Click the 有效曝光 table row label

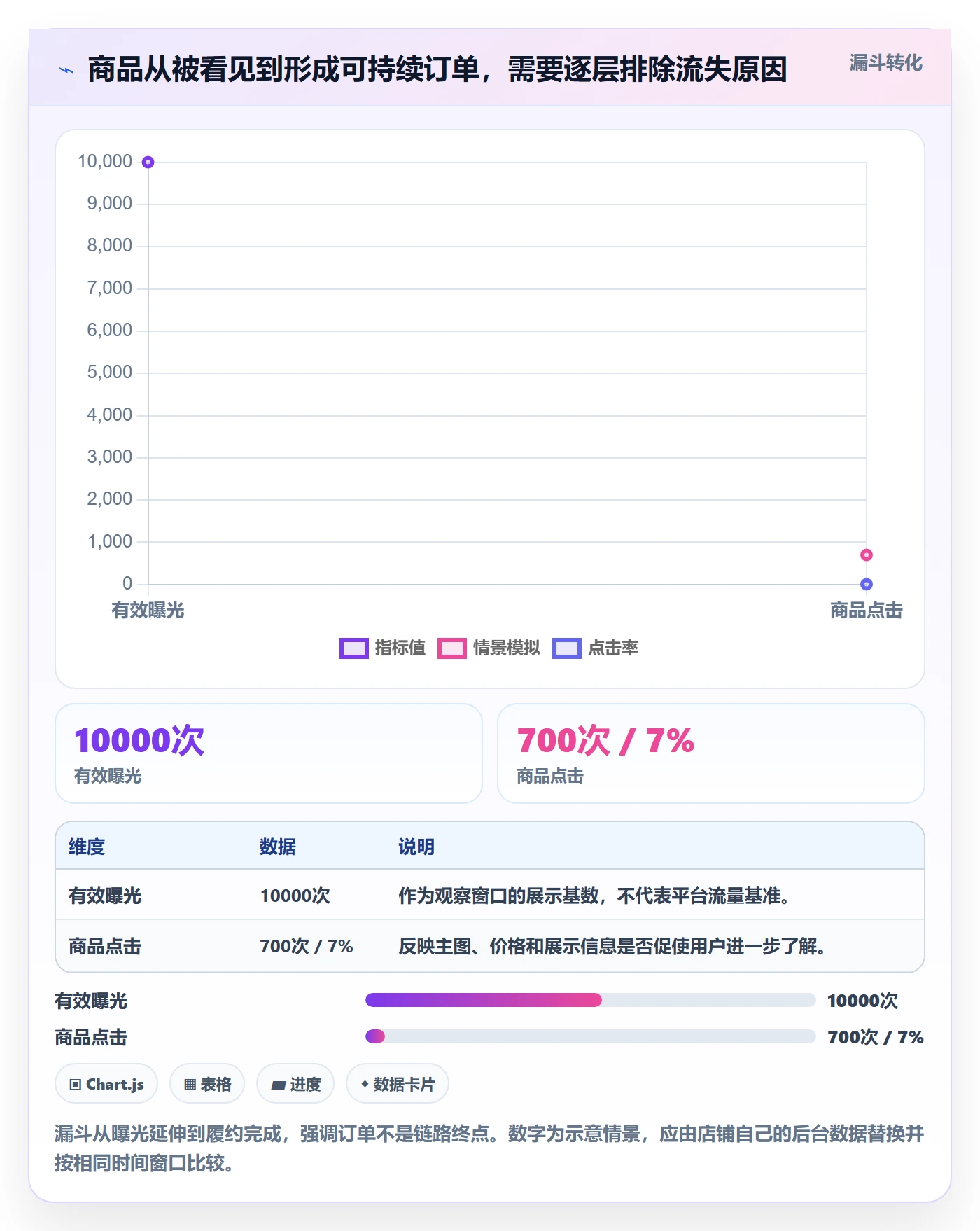coord(105,896)
